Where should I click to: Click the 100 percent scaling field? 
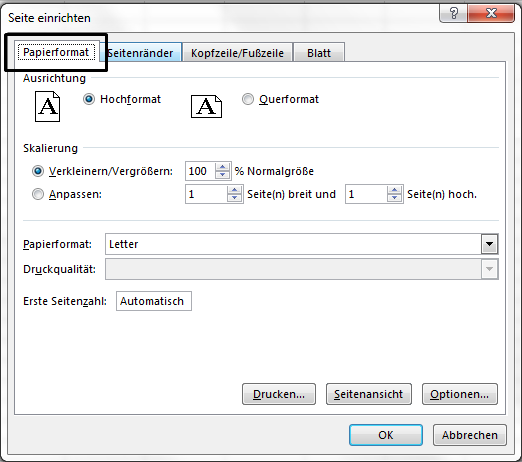click(x=200, y=171)
